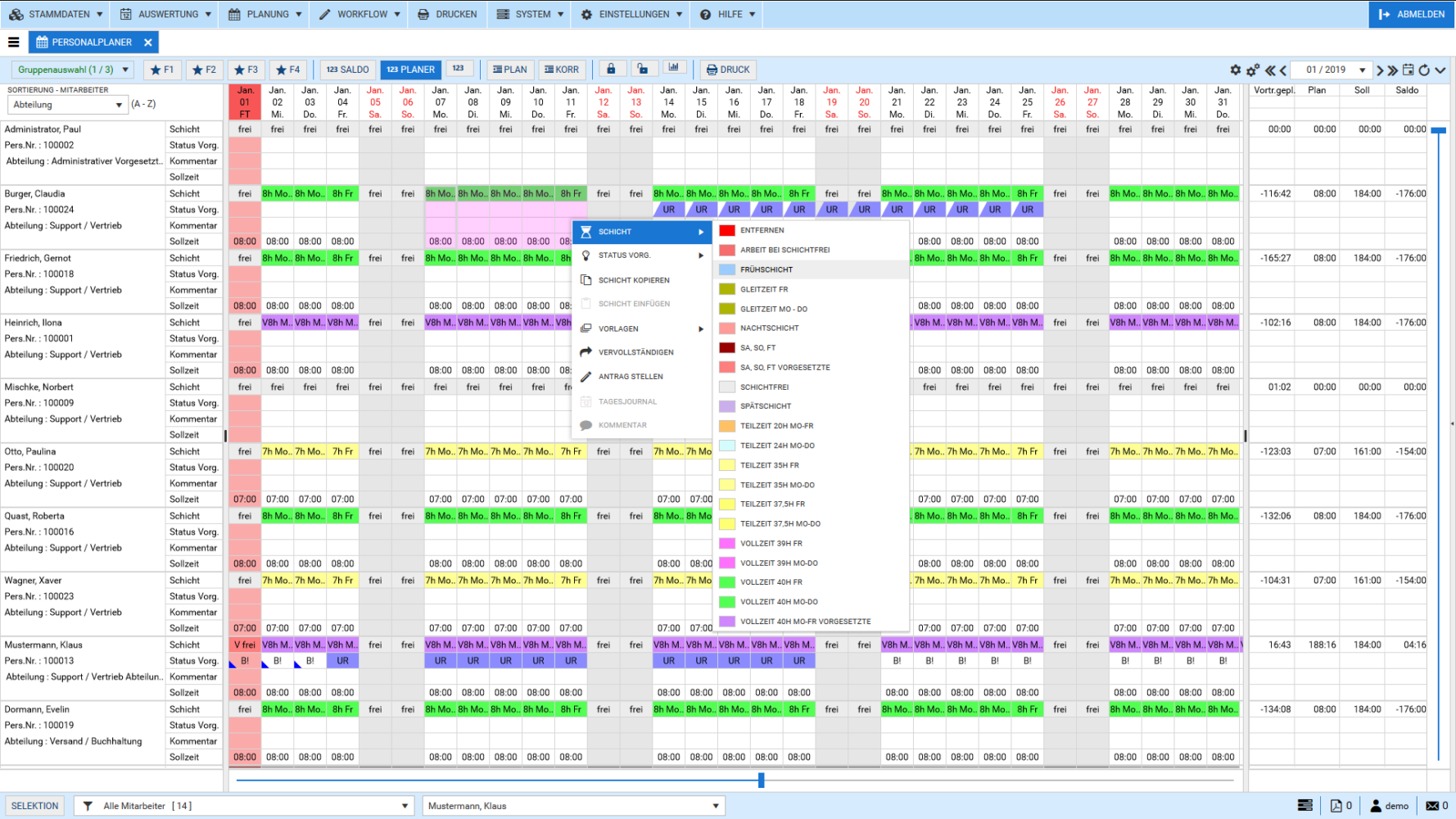Open the 01 / 2019 month dropdown

click(x=1335, y=70)
